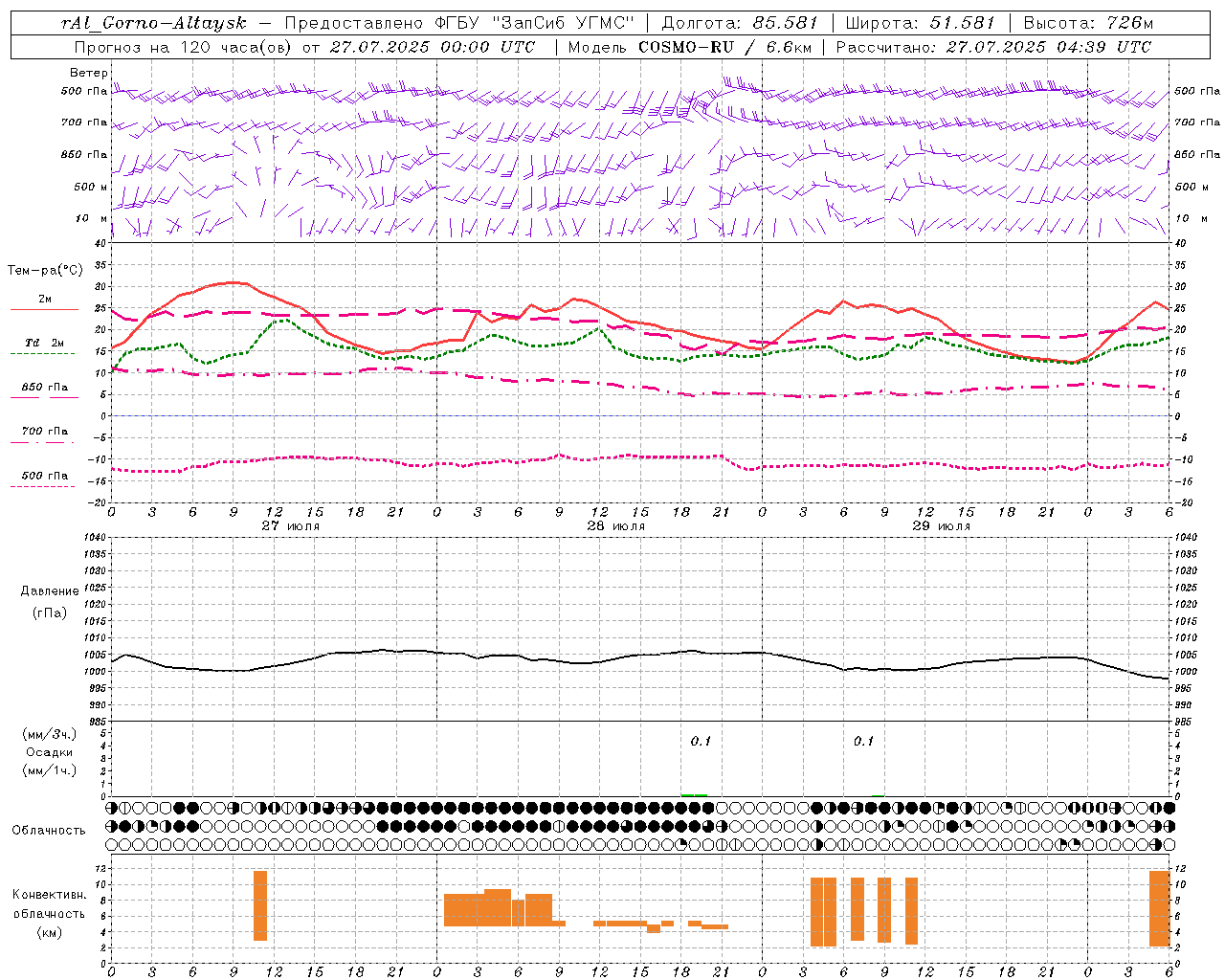Viewport: 1225px width, 980px height.
Task: Click the 500 гПа temperature legend entry
Action: (45, 476)
